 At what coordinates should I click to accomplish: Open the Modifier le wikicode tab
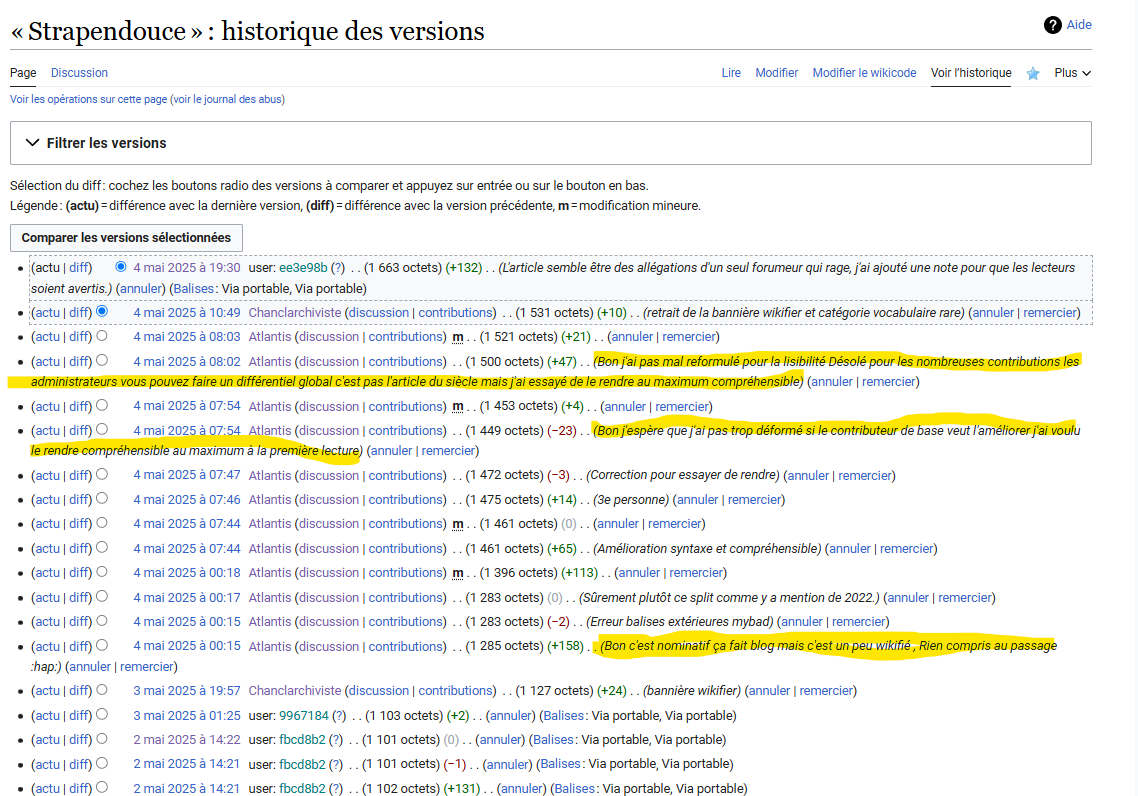point(864,73)
